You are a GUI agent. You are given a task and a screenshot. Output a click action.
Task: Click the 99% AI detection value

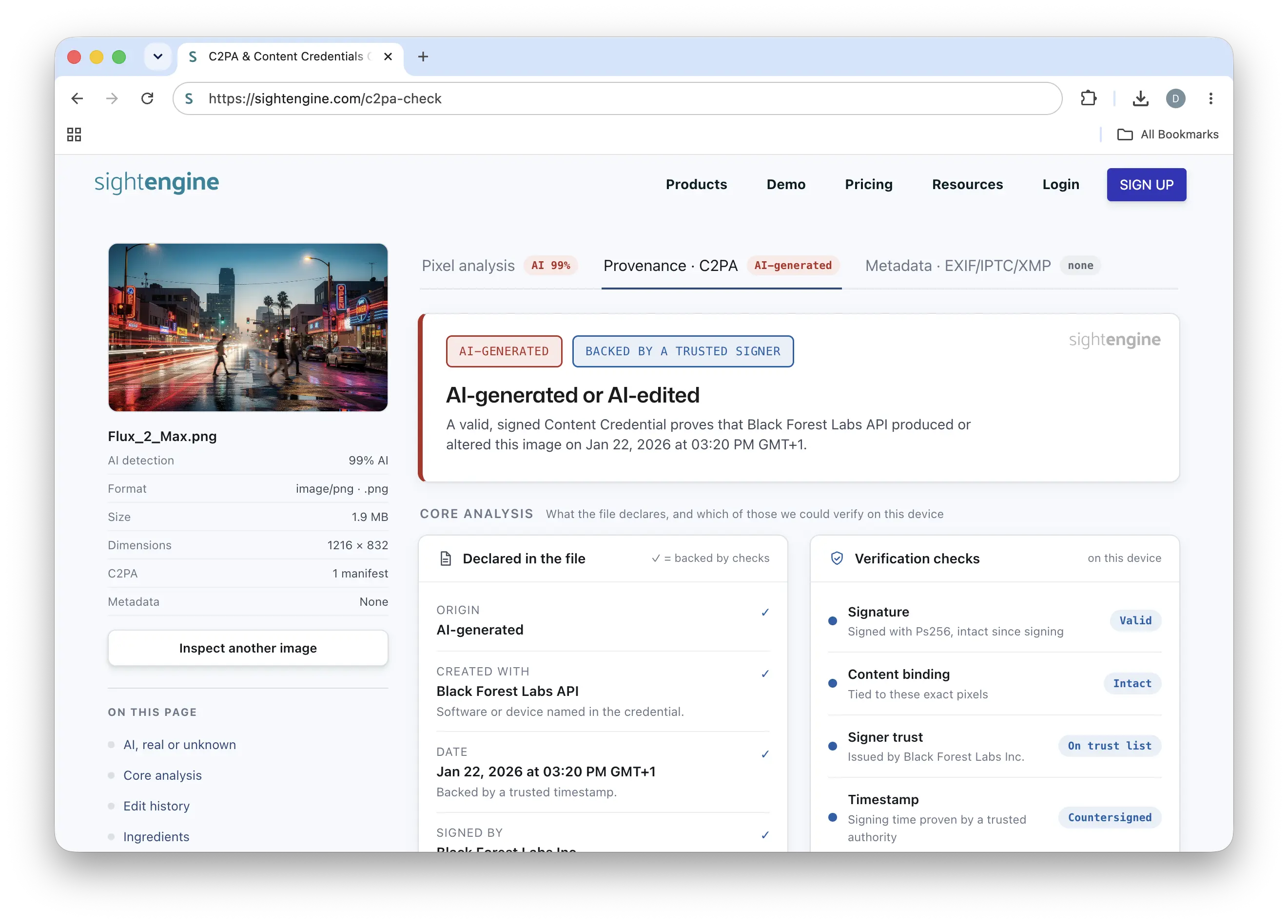point(368,461)
